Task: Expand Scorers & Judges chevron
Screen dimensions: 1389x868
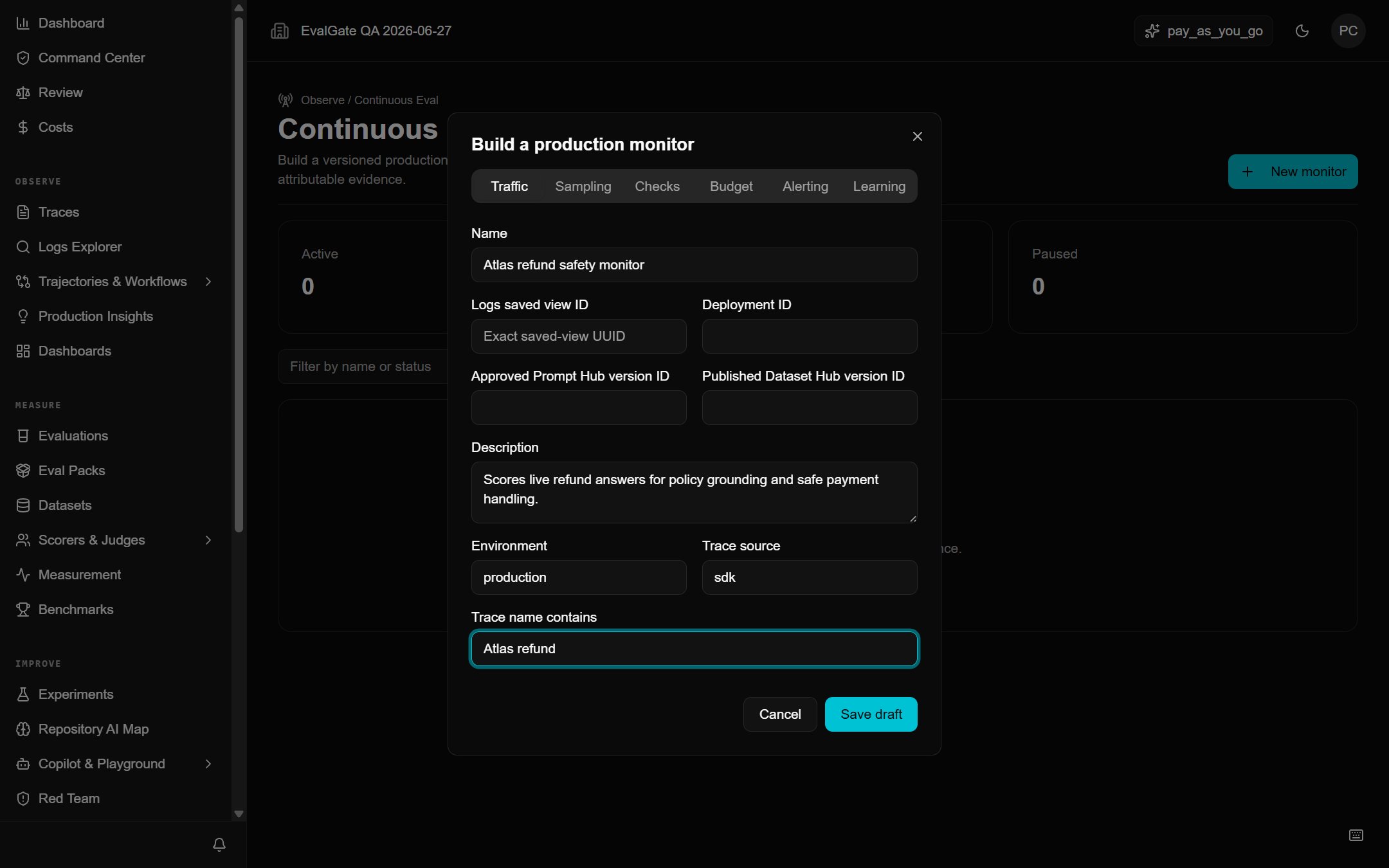Action: pos(208,540)
